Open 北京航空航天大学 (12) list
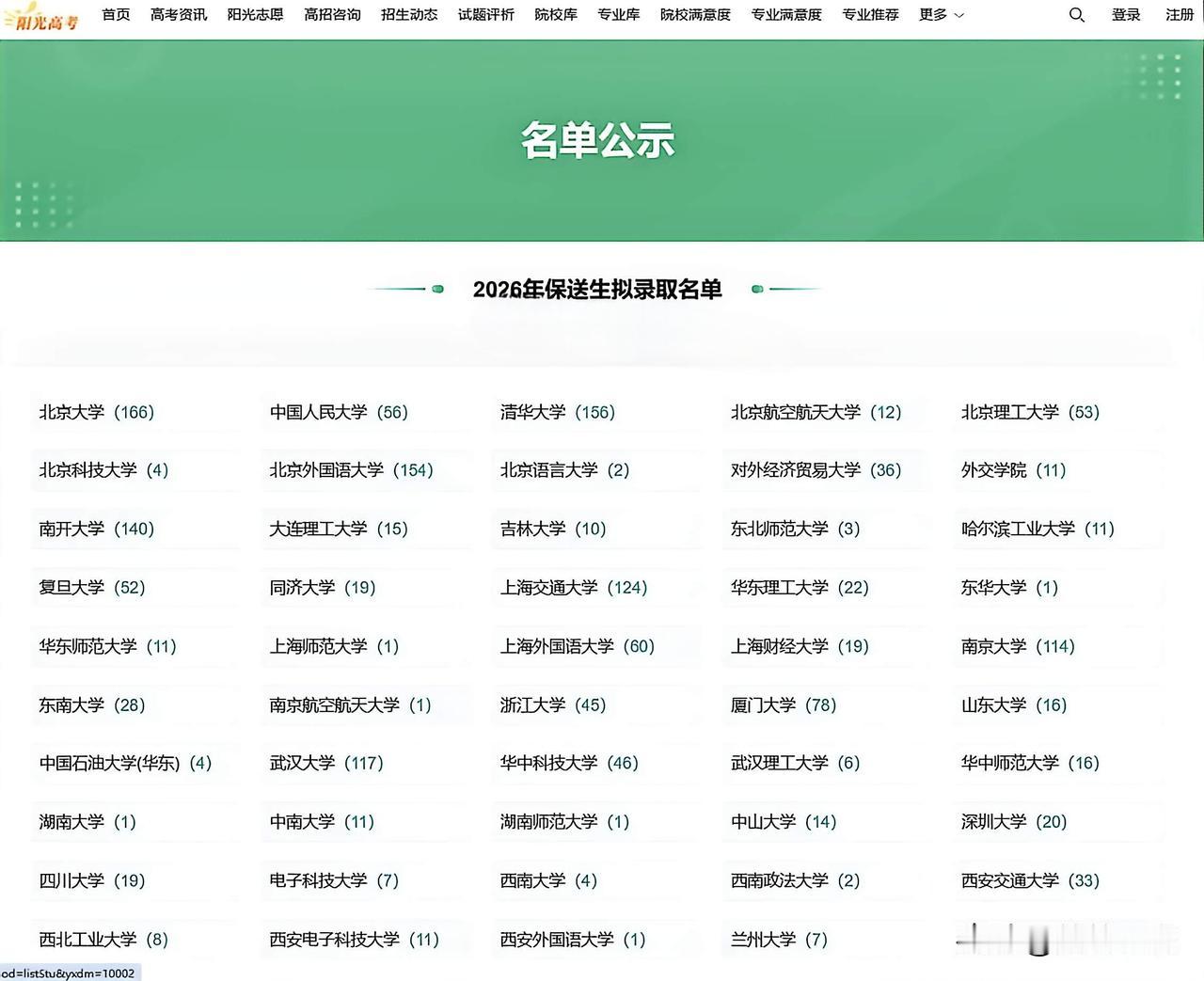This screenshot has width=1204, height=981. click(816, 412)
